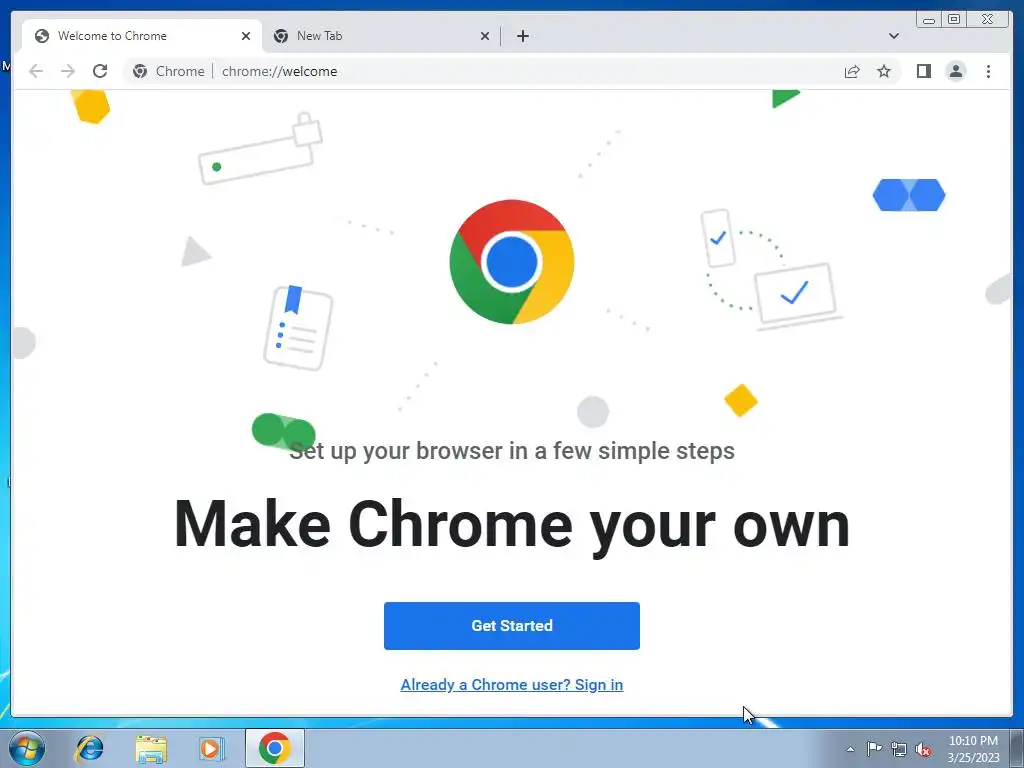This screenshot has height=768, width=1024.
Task: Click the muted volume tray icon
Action: pyautogui.click(x=923, y=749)
